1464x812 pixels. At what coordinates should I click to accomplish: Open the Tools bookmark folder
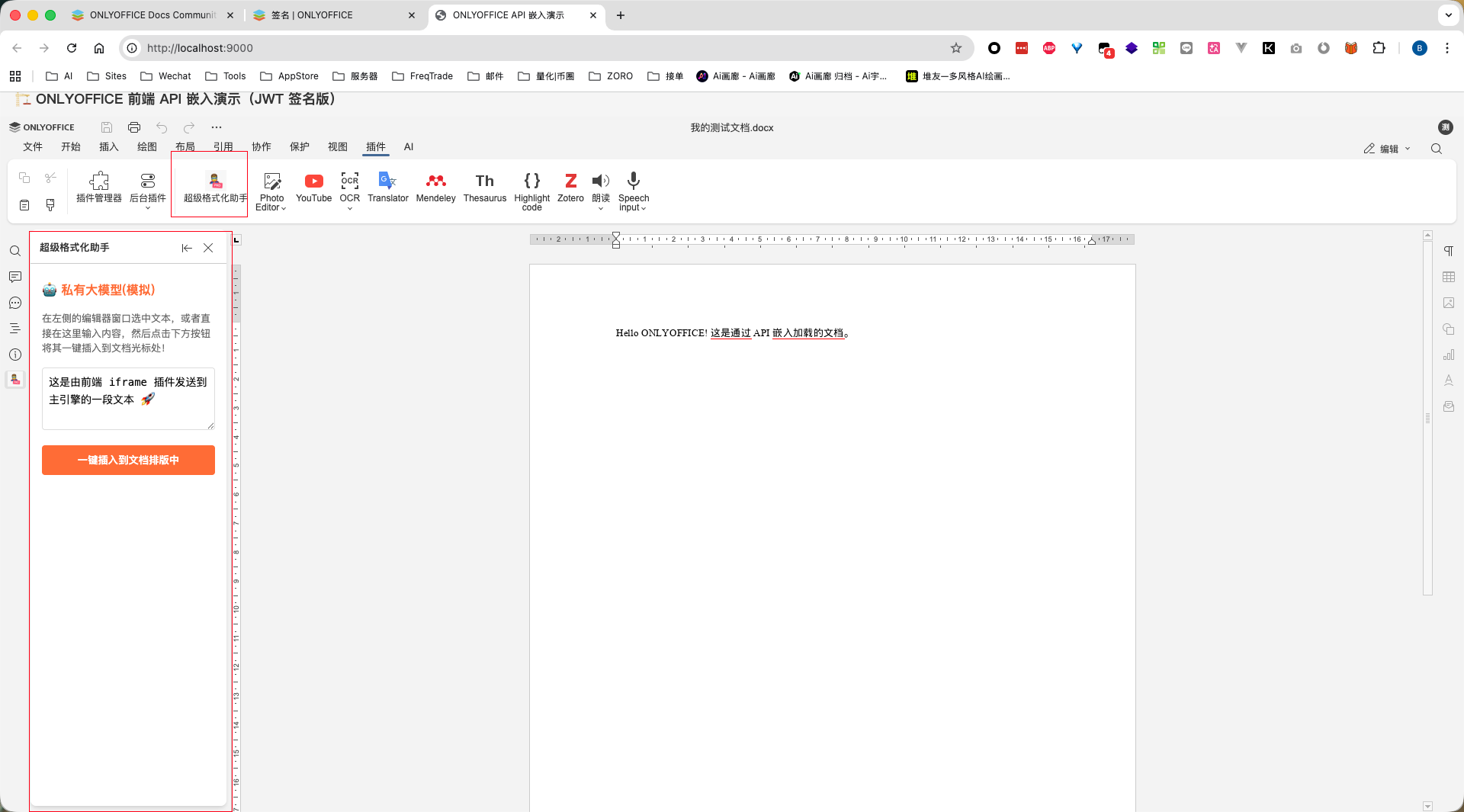pyautogui.click(x=226, y=76)
